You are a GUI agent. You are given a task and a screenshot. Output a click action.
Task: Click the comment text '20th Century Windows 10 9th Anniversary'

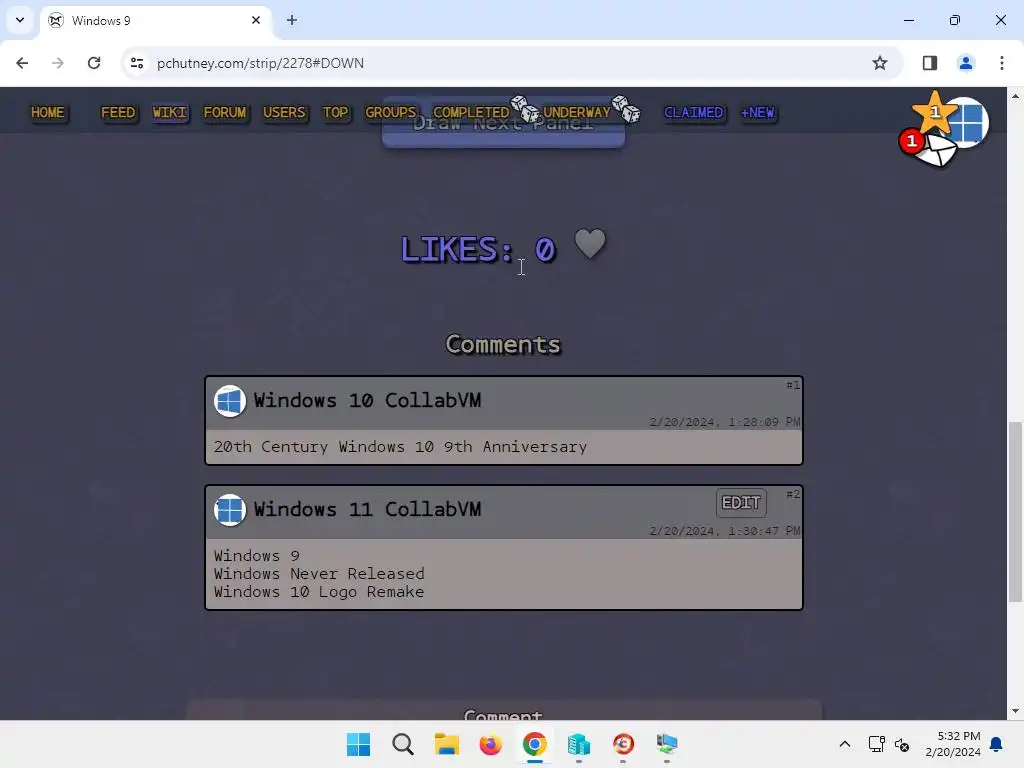400,447
